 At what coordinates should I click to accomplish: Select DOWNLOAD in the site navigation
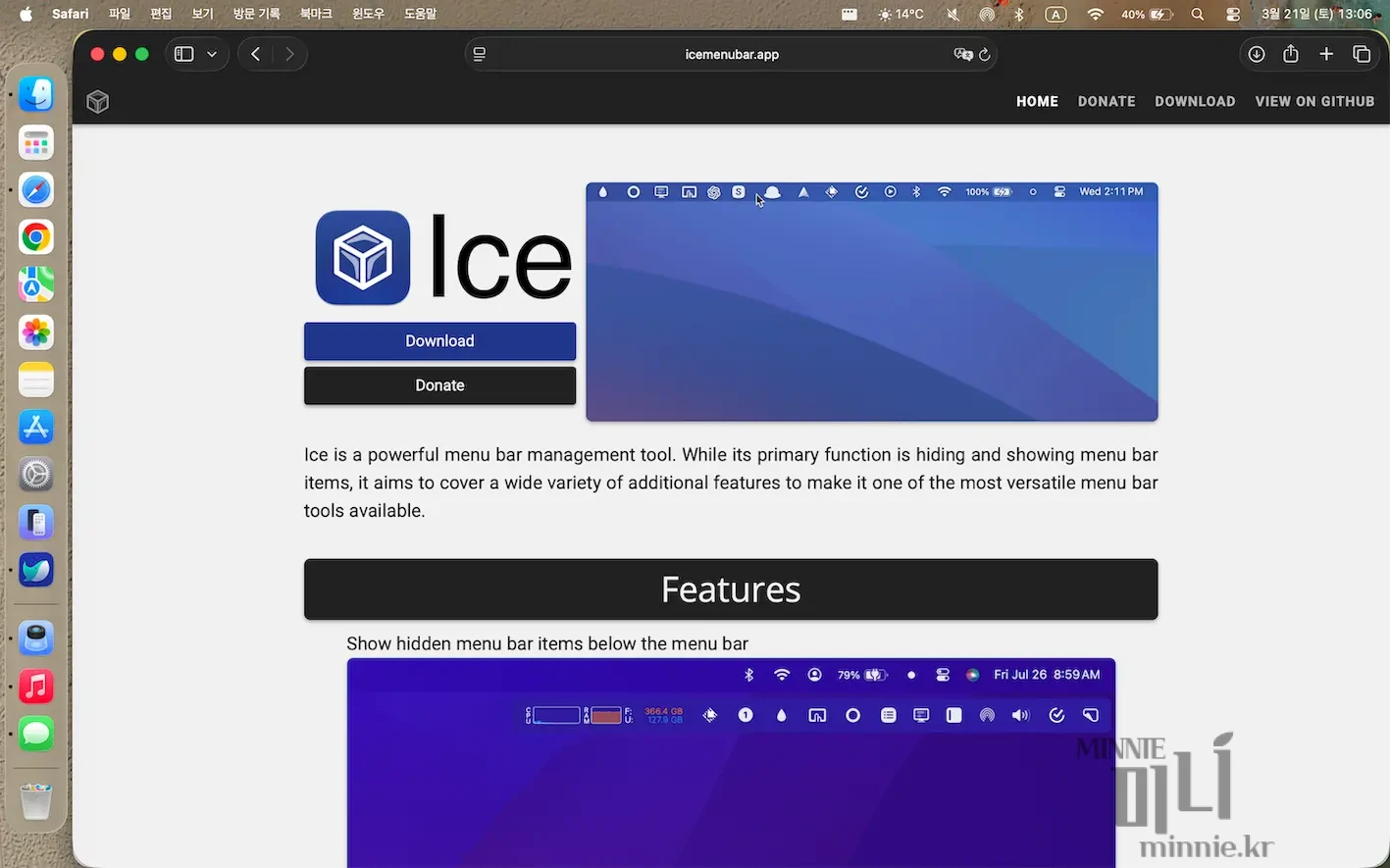[1195, 101]
